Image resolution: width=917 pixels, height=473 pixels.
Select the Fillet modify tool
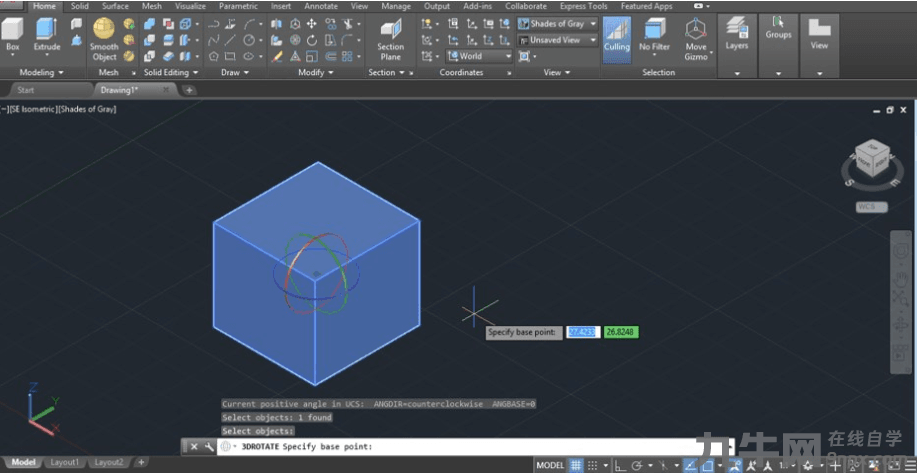(x=347, y=40)
